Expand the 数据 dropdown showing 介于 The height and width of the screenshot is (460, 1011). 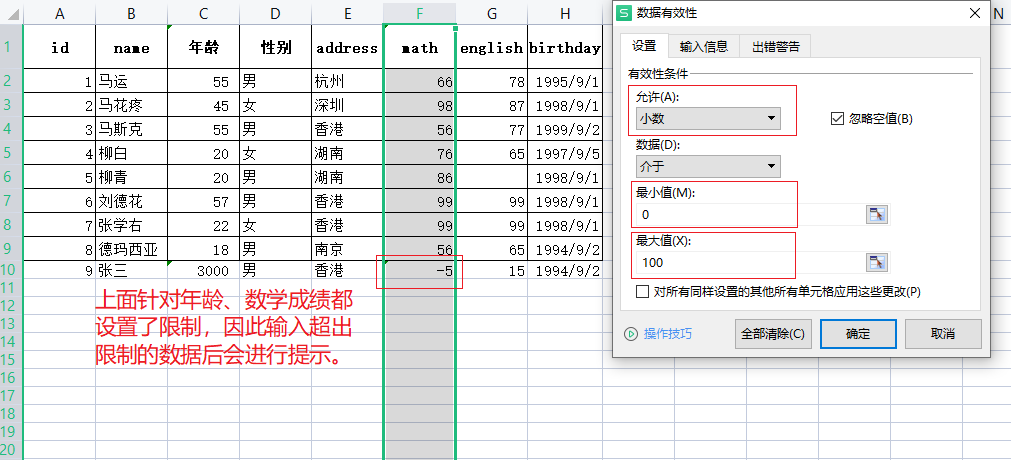[708, 166]
